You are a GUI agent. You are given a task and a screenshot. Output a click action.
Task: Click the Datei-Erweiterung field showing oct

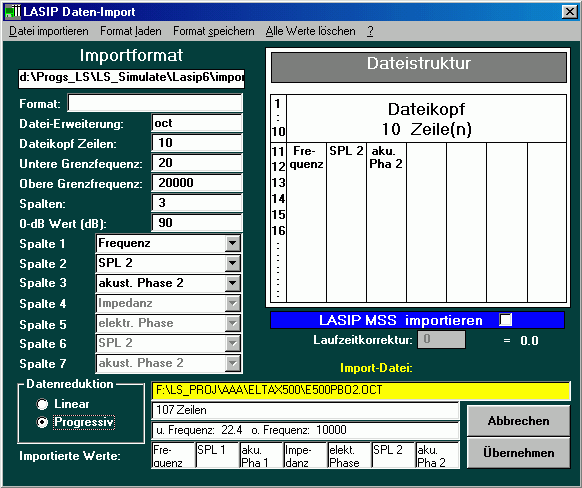tap(197, 123)
